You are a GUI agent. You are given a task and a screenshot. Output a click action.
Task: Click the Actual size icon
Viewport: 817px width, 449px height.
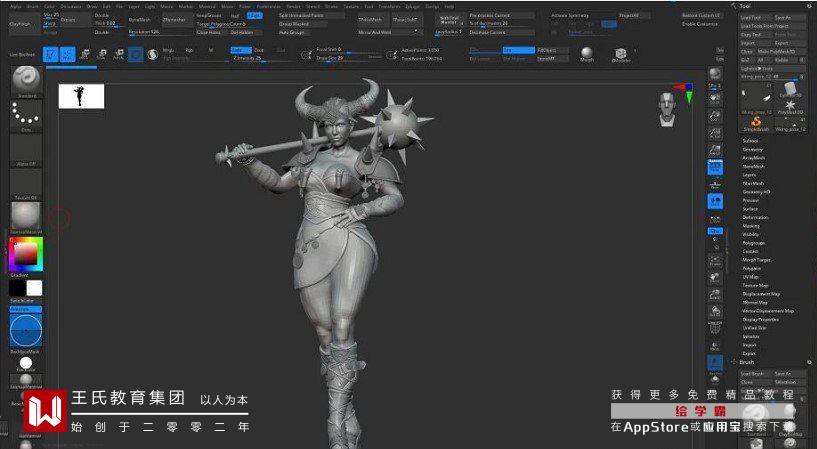[715, 133]
